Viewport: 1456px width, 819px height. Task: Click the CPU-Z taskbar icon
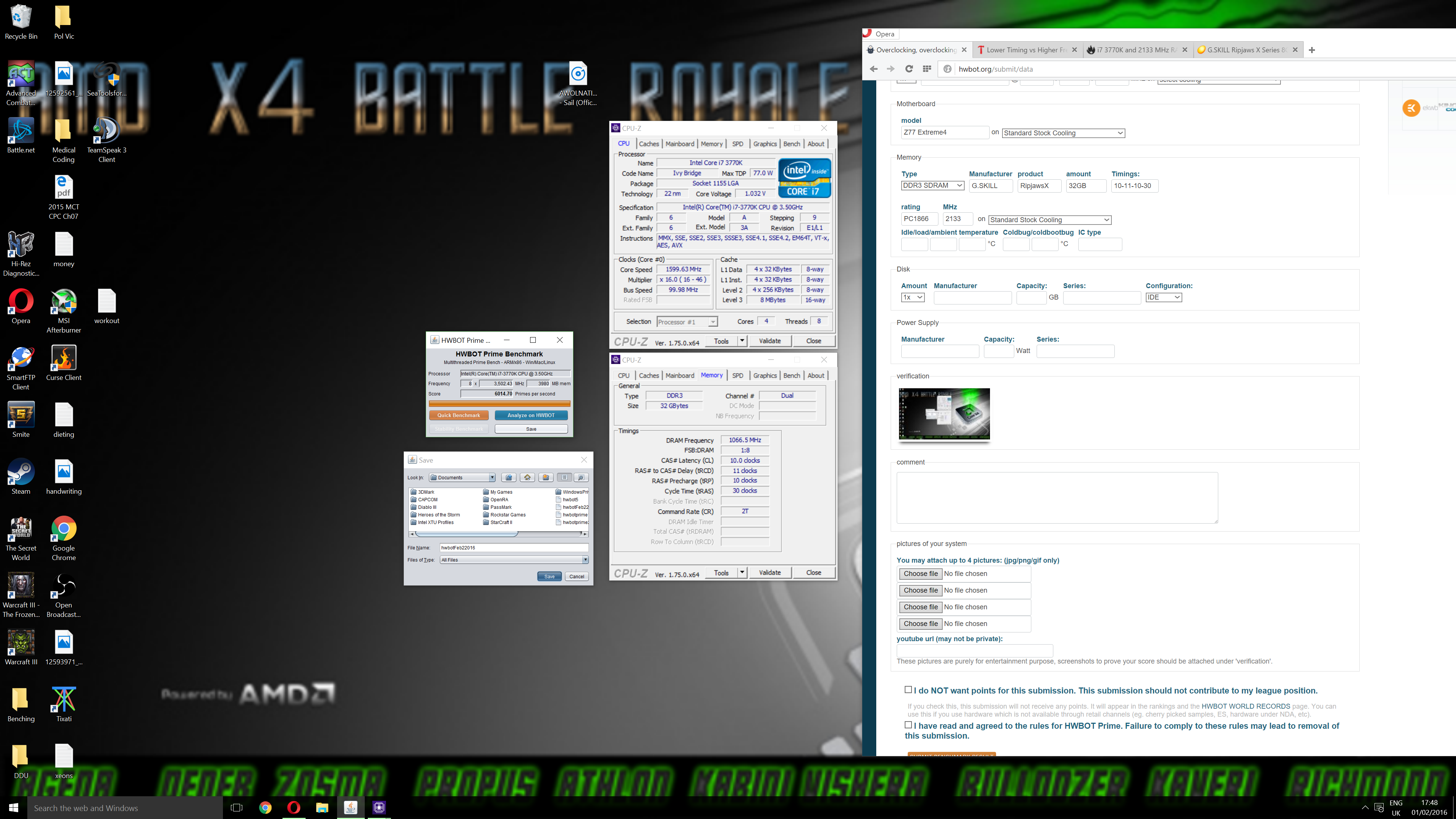click(379, 808)
